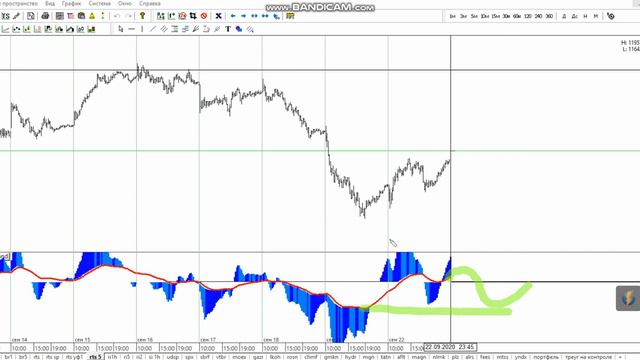The height and width of the screenshot is (360, 640).
Task: Select the parallel channel lines tool
Action: [x=164, y=29]
